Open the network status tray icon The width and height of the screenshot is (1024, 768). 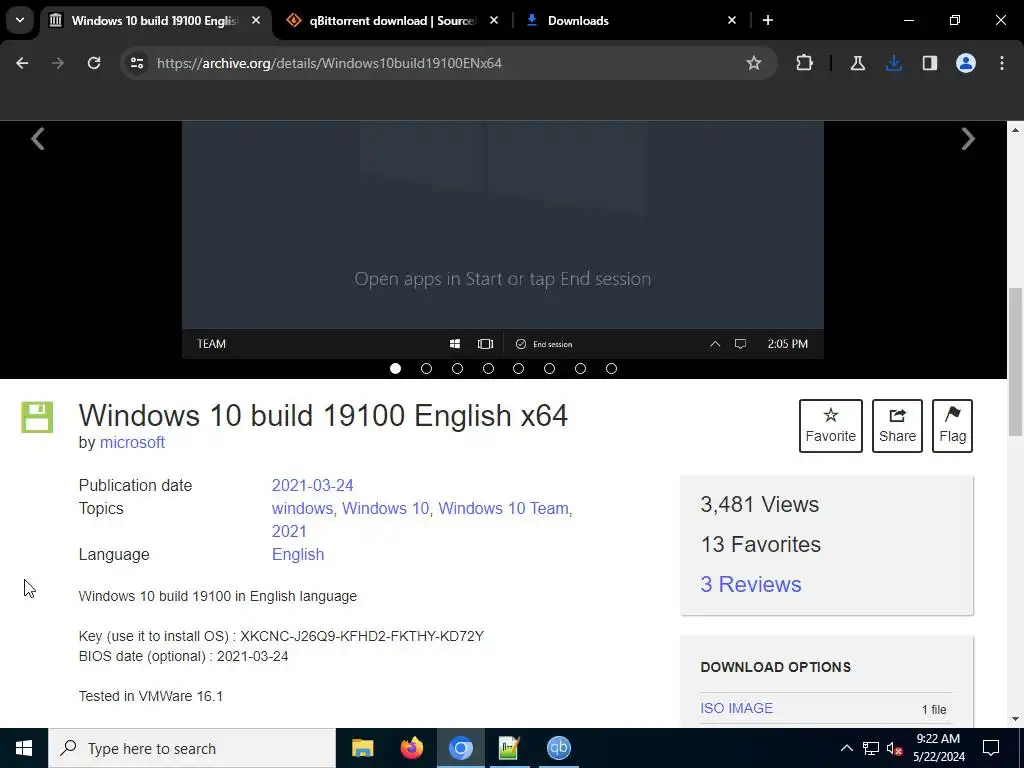coord(871,748)
